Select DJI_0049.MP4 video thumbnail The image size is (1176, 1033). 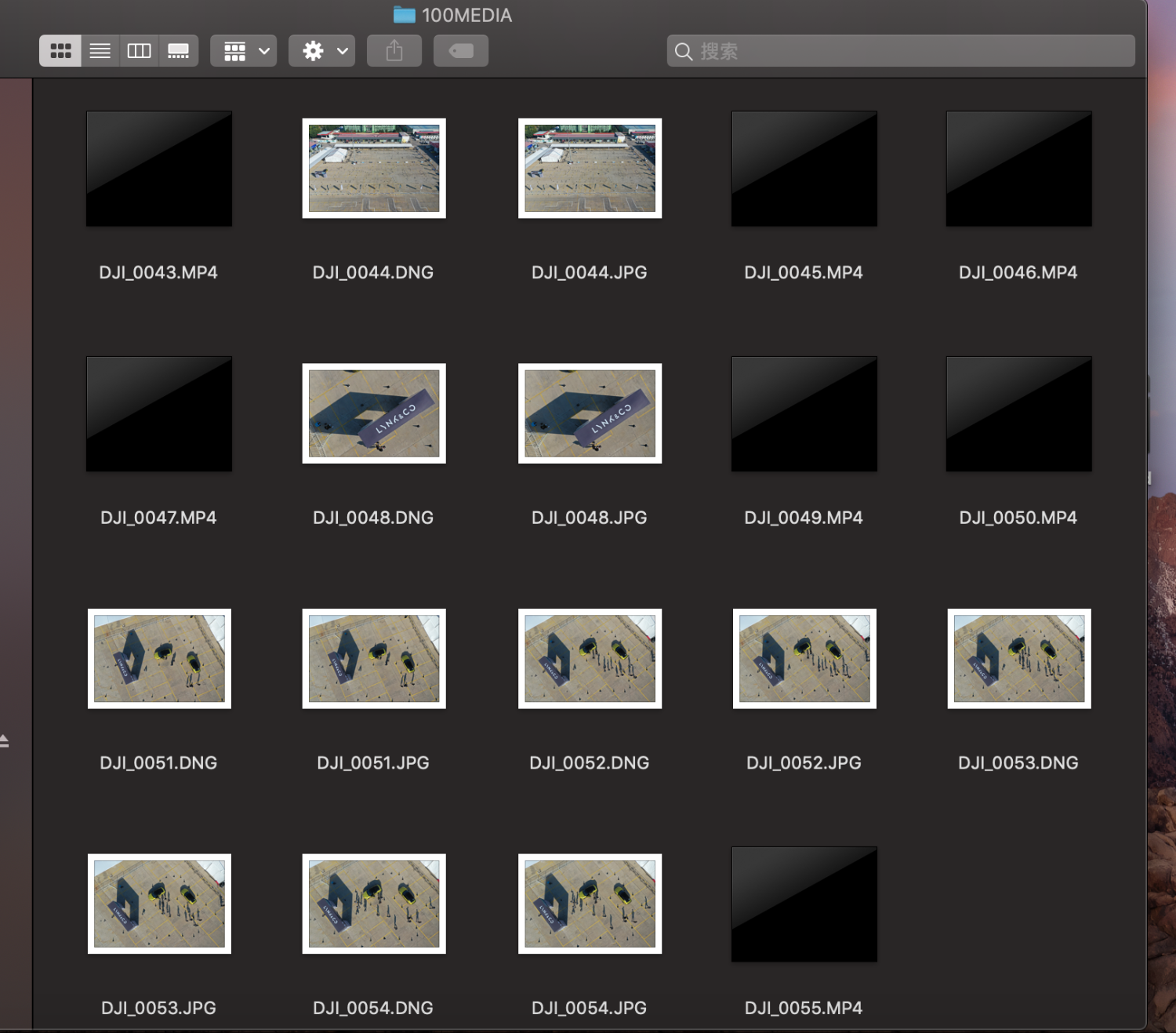coord(804,414)
